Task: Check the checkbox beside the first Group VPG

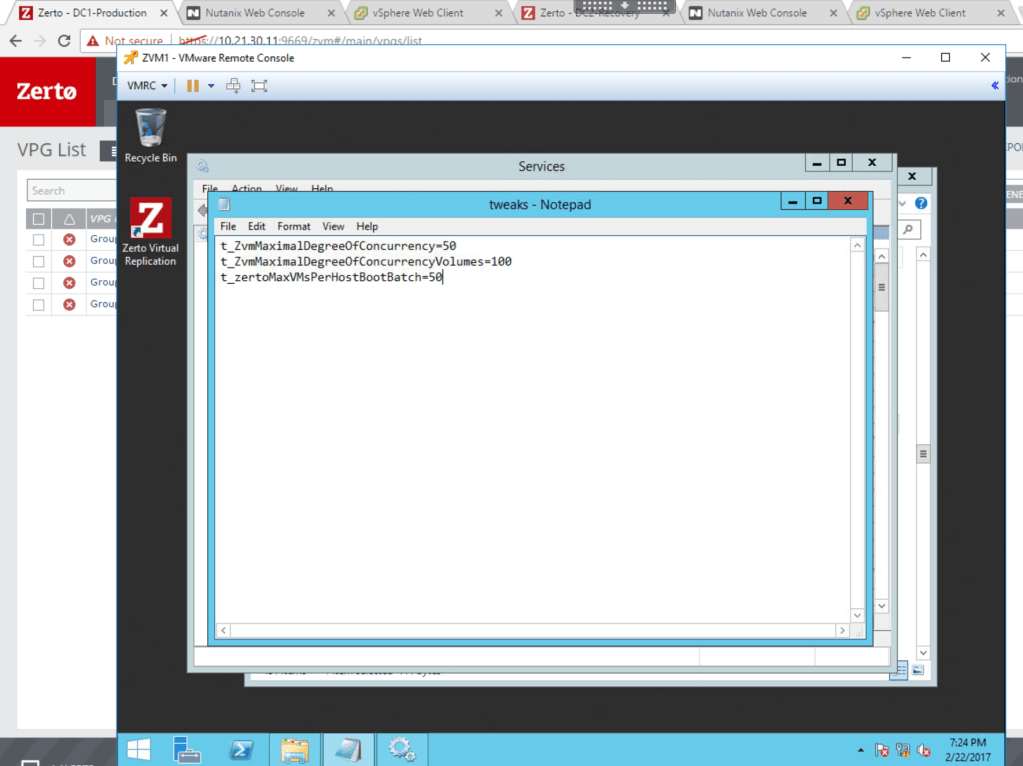Action: click(37, 239)
